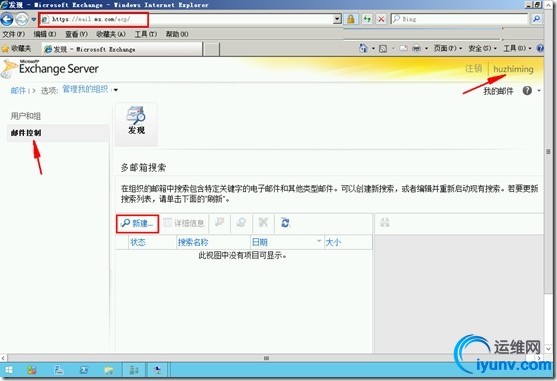Open the 查看(V) menu
Screen dimensions: 557x381
[76, 34]
